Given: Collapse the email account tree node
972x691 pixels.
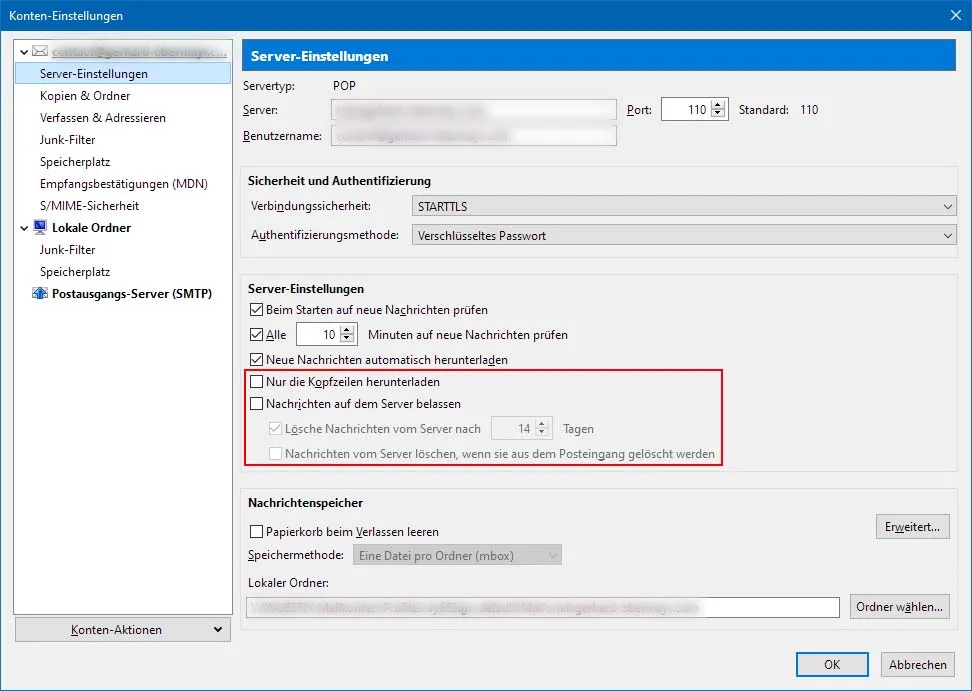Looking at the screenshot, I should coord(24,52).
